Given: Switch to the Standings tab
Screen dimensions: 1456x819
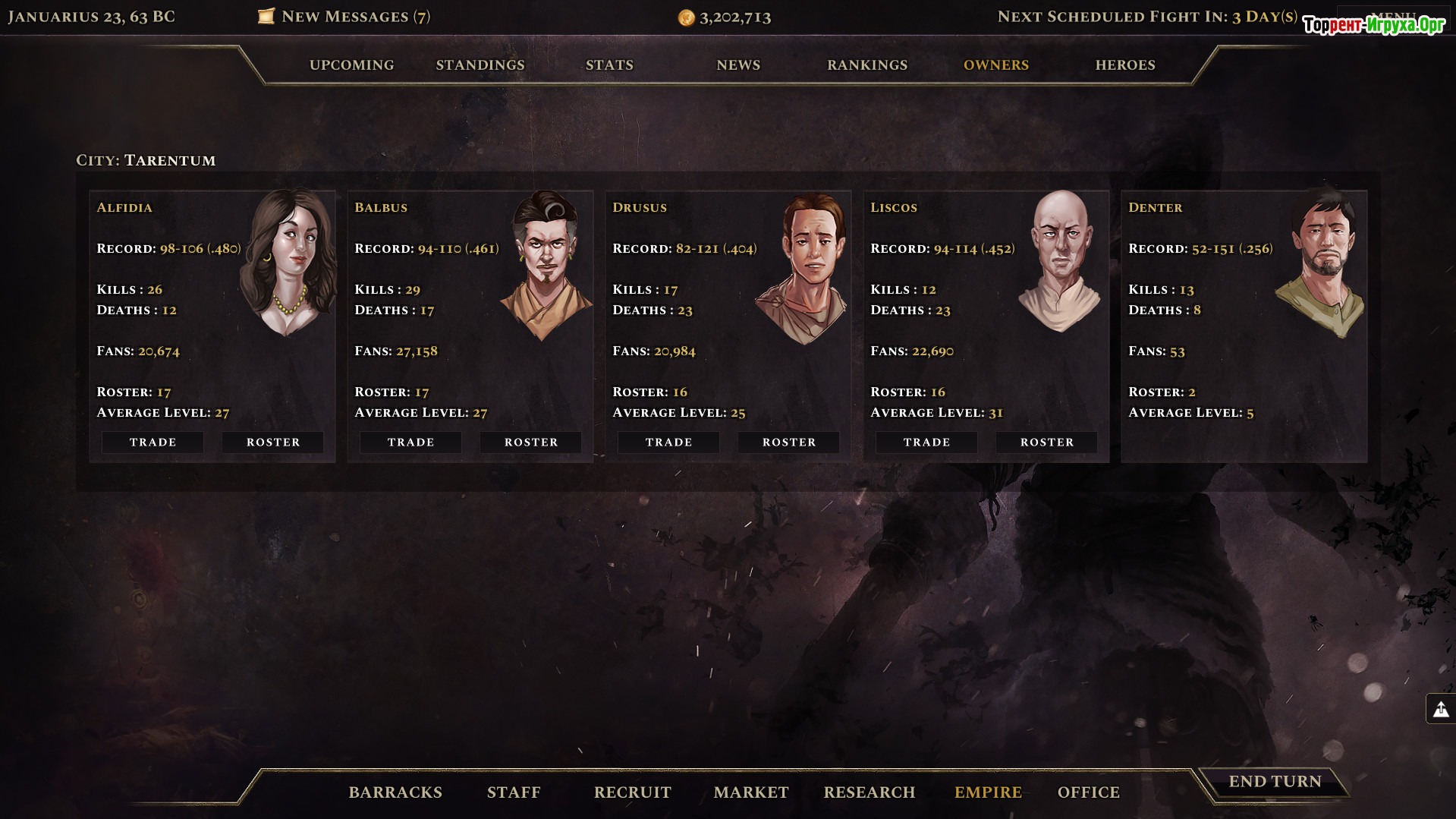Looking at the screenshot, I should tap(480, 65).
